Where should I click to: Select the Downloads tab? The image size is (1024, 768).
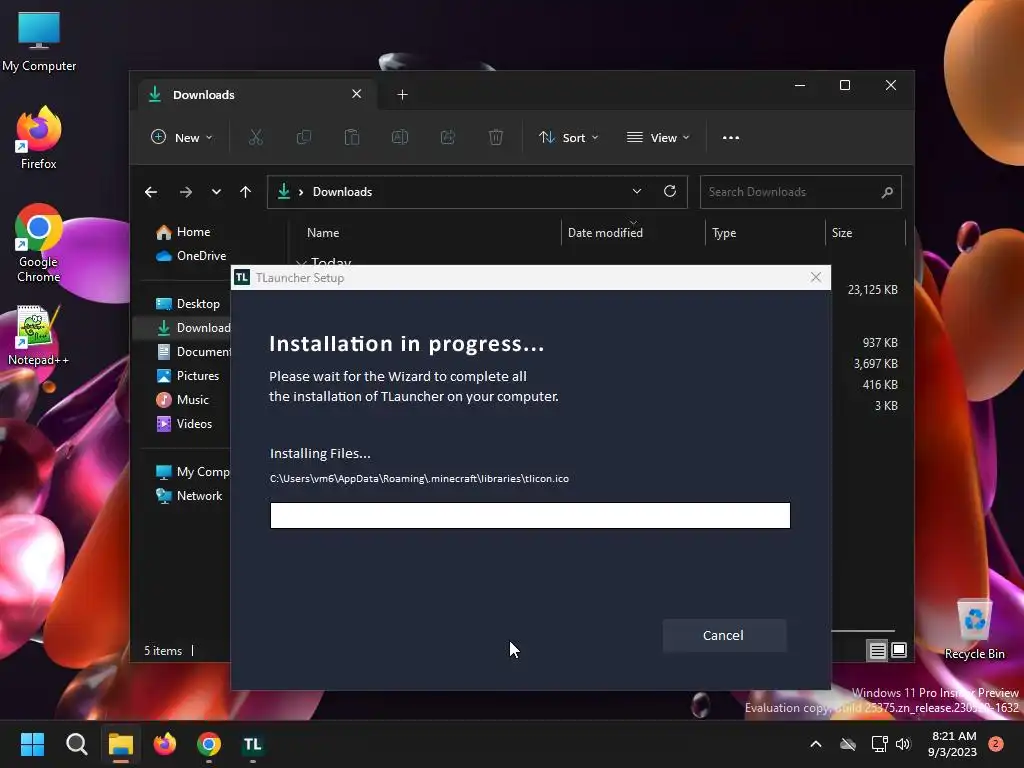pos(257,95)
